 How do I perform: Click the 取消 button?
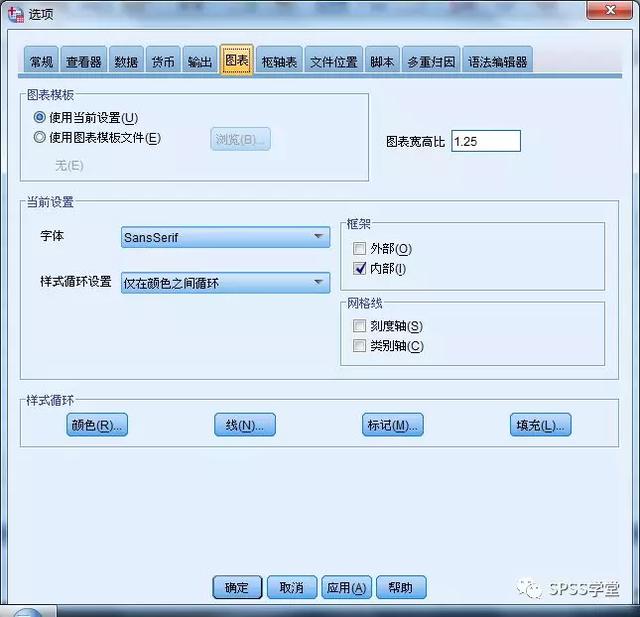point(292,587)
